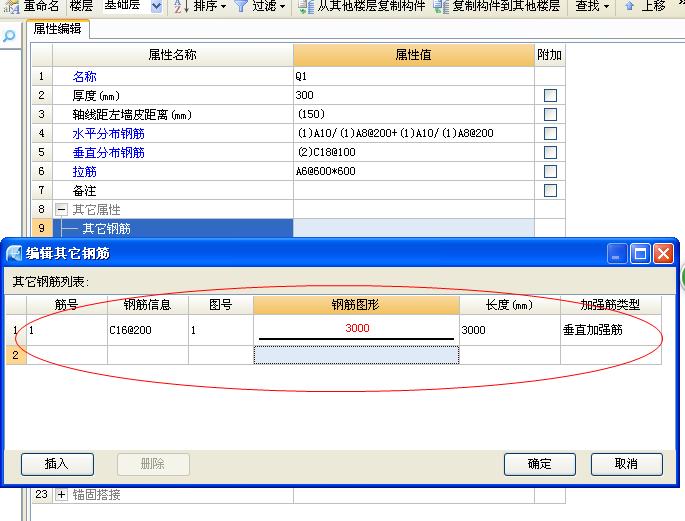The image size is (685, 521).
Task: Confirm with the 确定 button
Action: tap(540, 464)
